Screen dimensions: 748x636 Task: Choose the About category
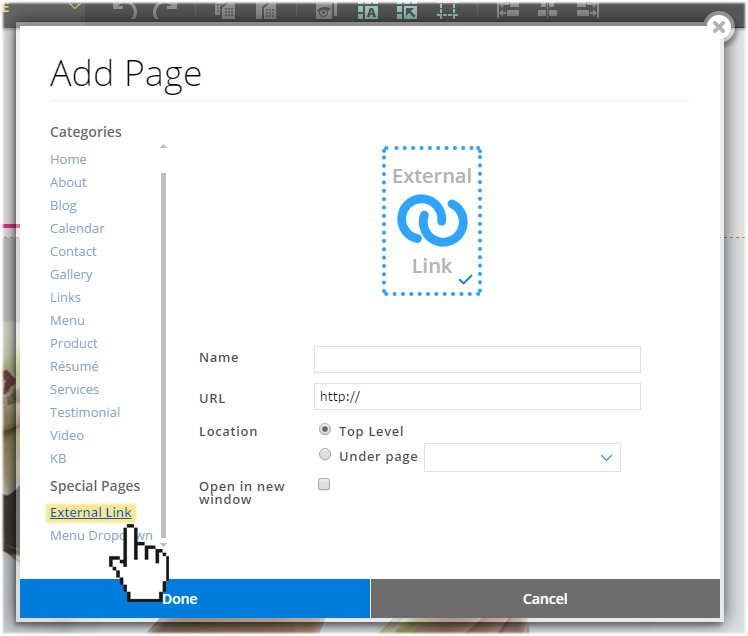click(x=68, y=182)
